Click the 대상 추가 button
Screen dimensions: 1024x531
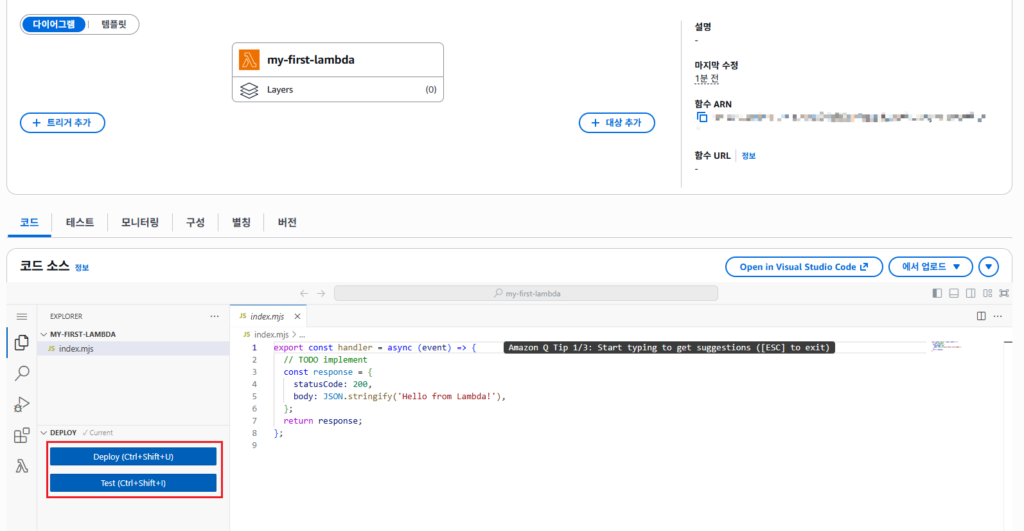coord(616,123)
